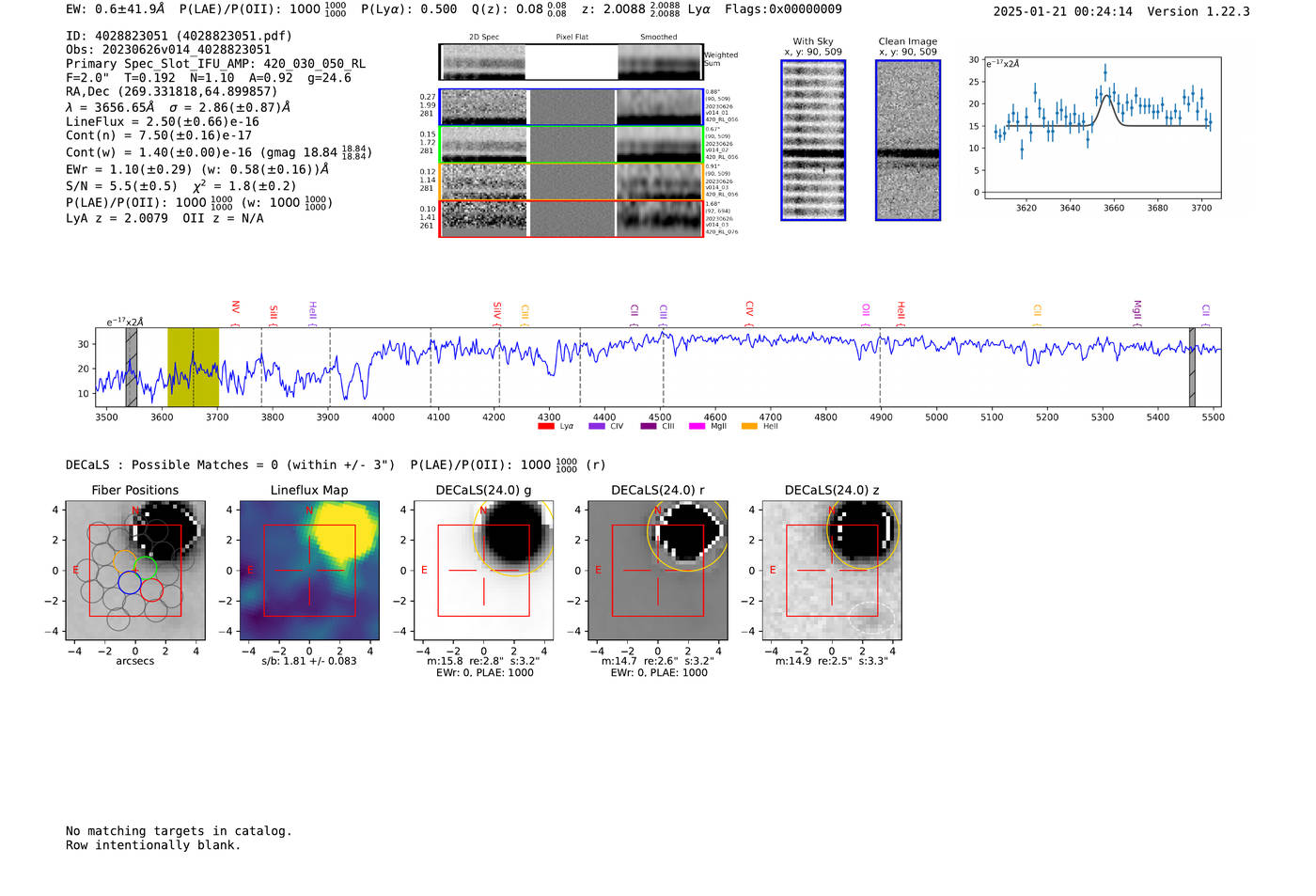This screenshot has width=1316, height=896.
Task: Click the 2D Spec column heading
Action: tap(484, 38)
